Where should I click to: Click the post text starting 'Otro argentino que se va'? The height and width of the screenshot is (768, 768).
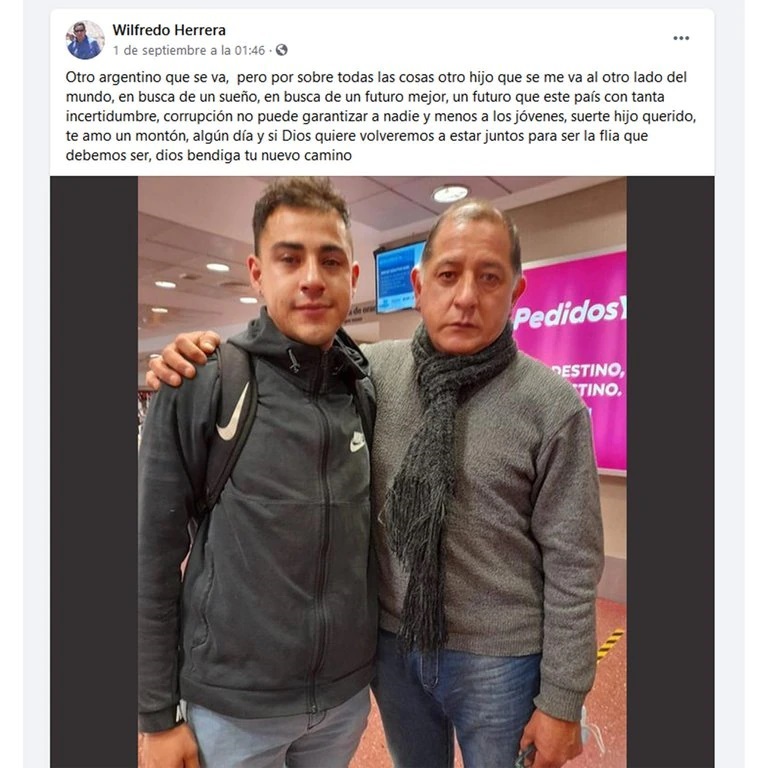point(381,116)
